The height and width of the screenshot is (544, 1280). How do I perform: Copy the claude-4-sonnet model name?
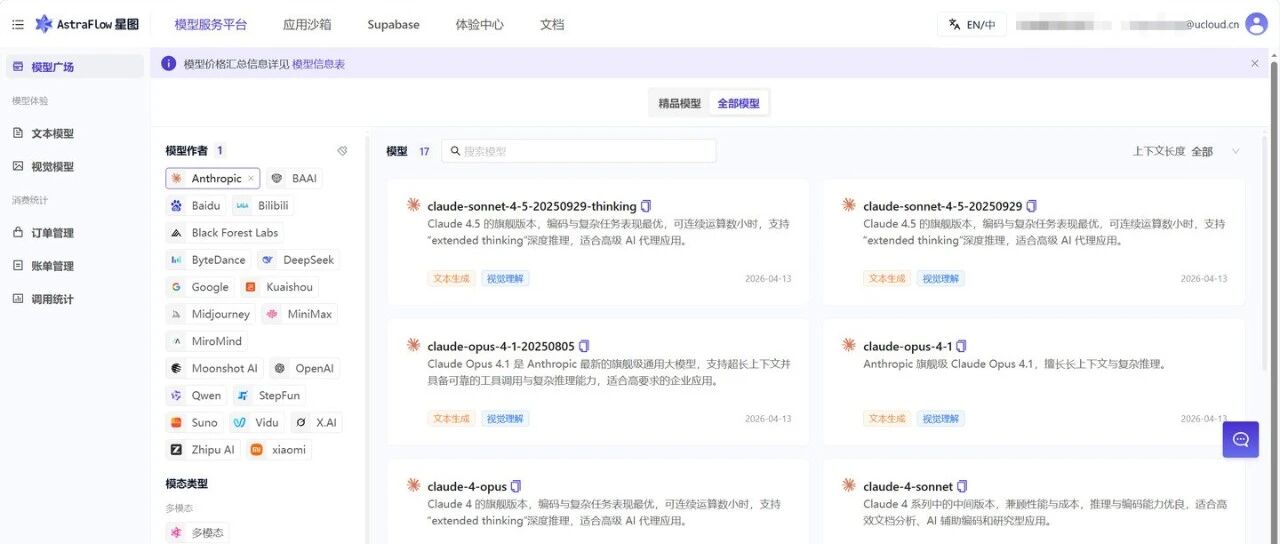(963, 486)
